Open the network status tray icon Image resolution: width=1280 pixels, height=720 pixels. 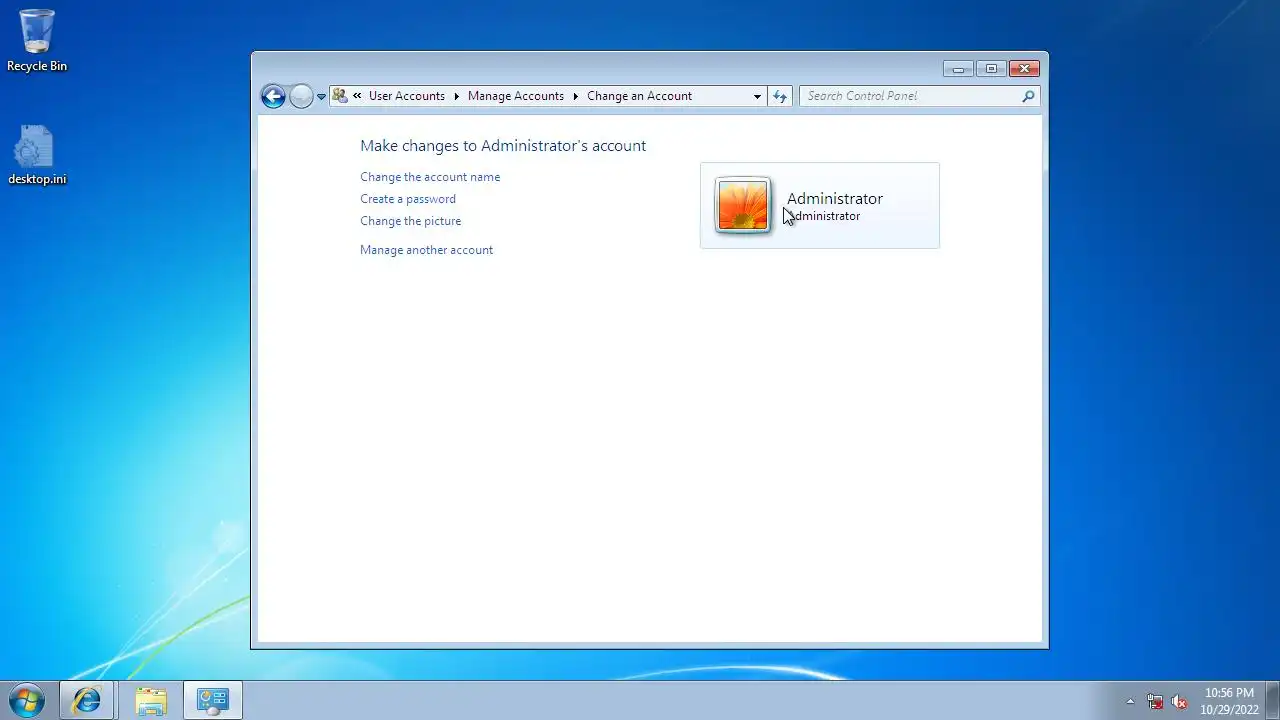tap(1155, 701)
